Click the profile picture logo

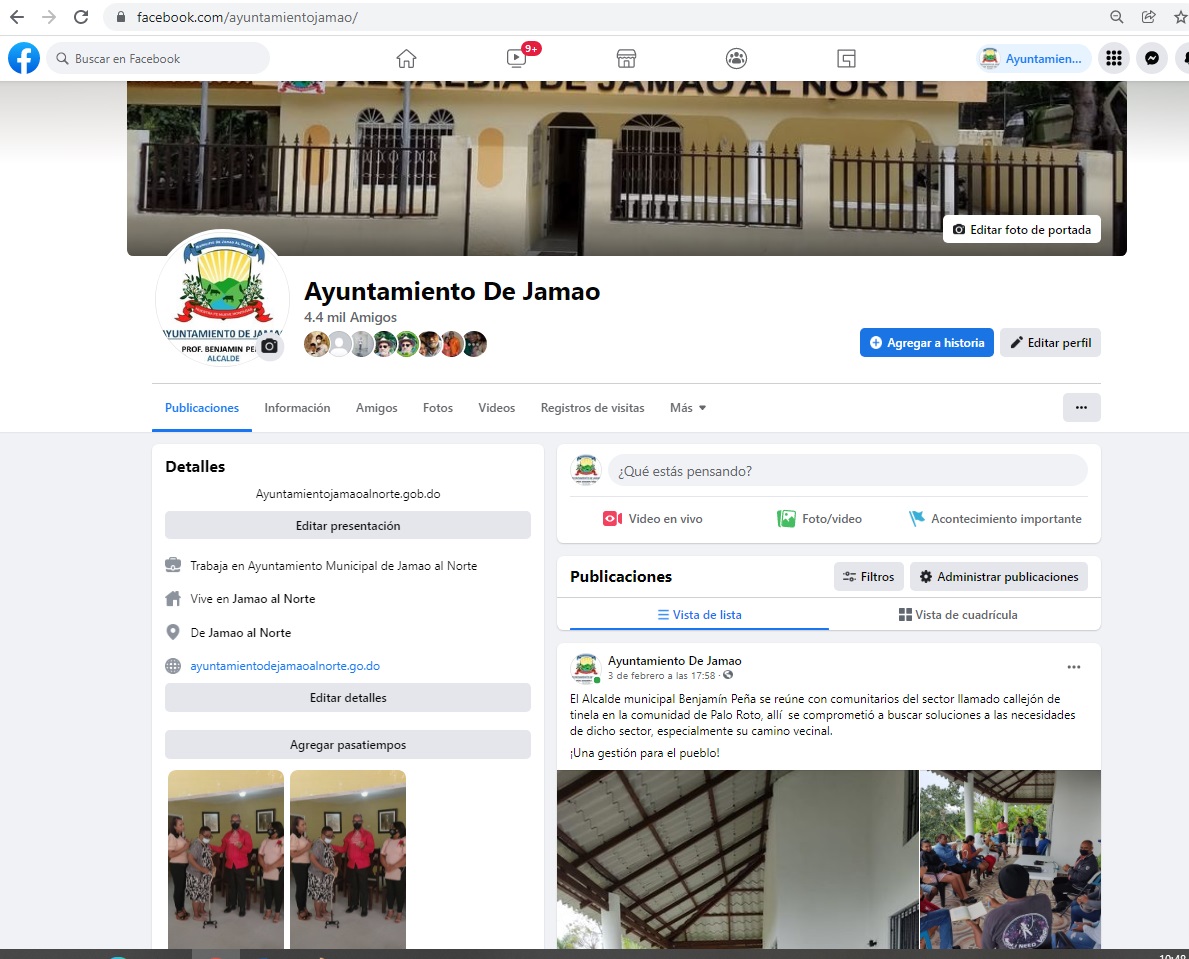pos(222,298)
